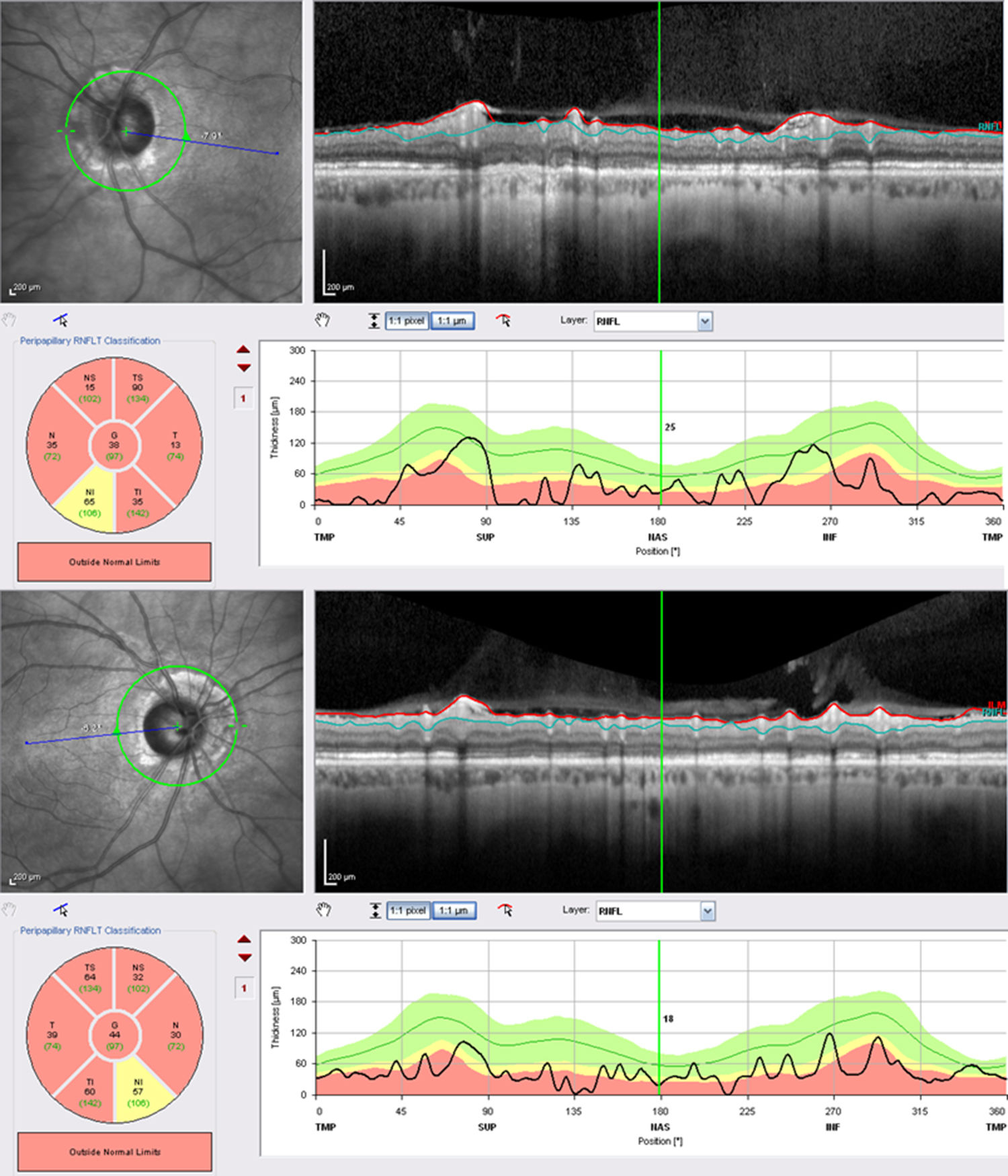Open the upper Layer RNFL dropdown

(704, 322)
